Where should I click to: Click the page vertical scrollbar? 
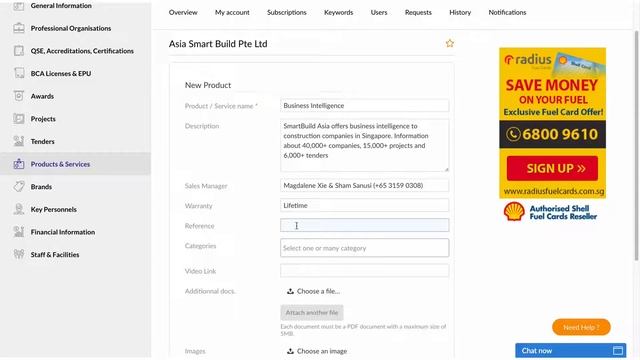pos(636,145)
